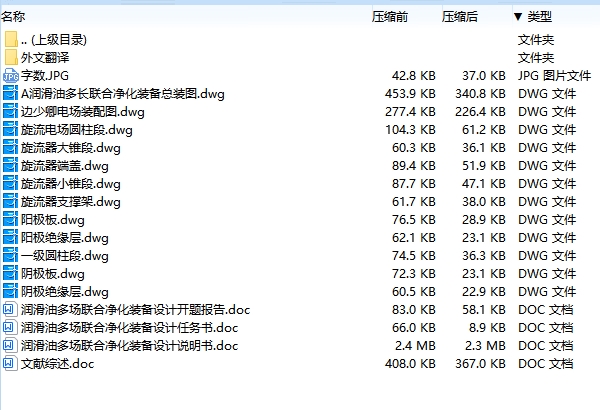The height and width of the screenshot is (410, 600).
Task: Select file name 阴极绝缘层.dwg
Action: [65, 292]
